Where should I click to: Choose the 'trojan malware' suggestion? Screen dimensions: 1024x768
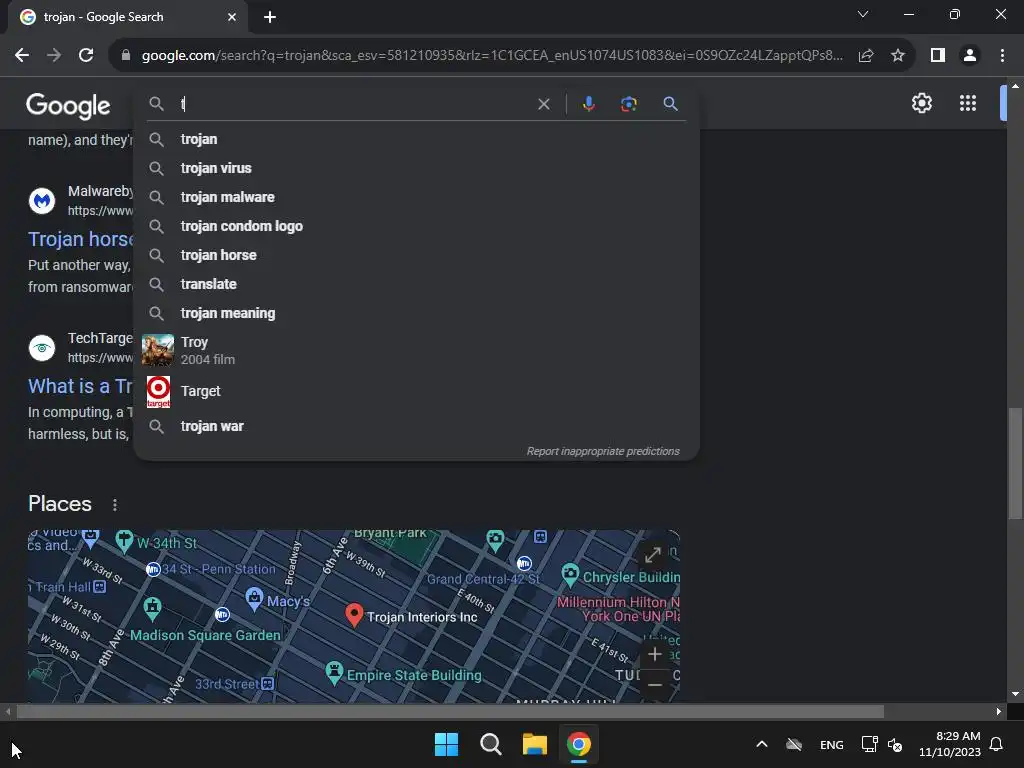coord(416,197)
